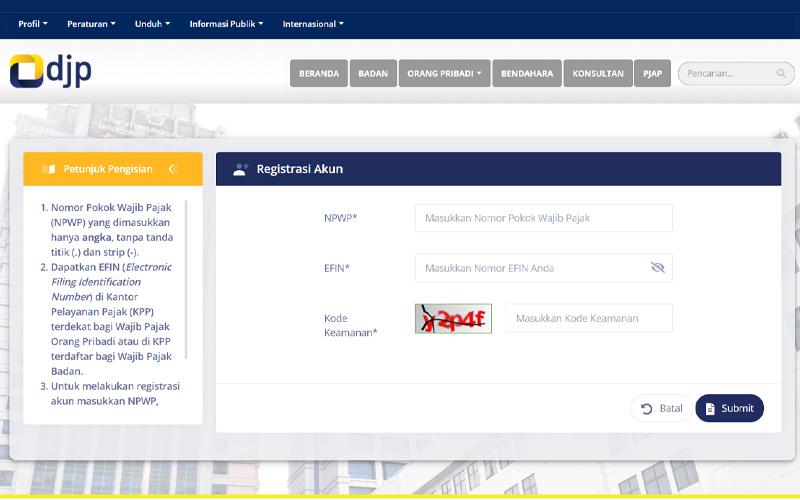
Task: Expand the Peraturan dropdown menu
Action: (91, 23)
